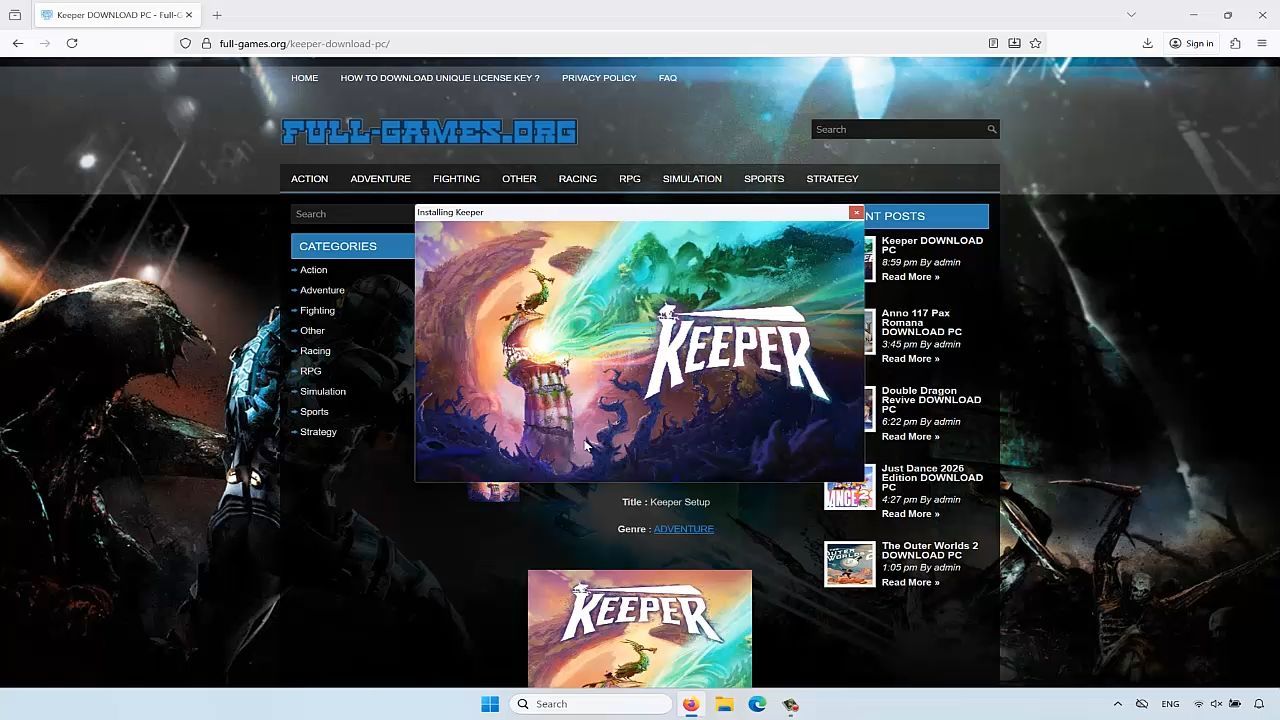Image resolution: width=1280 pixels, height=720 pixels.
Task: Click the header Search input field
Action: [x=898, y=129]
